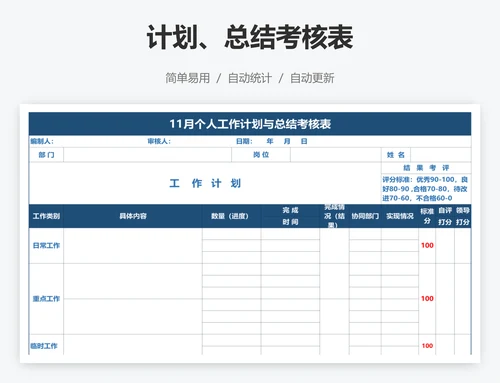Click the red 100 in 重点工作 row
The height and width of the screenshot is (383, 500).
pyautogui.click(x=427, y=299)
